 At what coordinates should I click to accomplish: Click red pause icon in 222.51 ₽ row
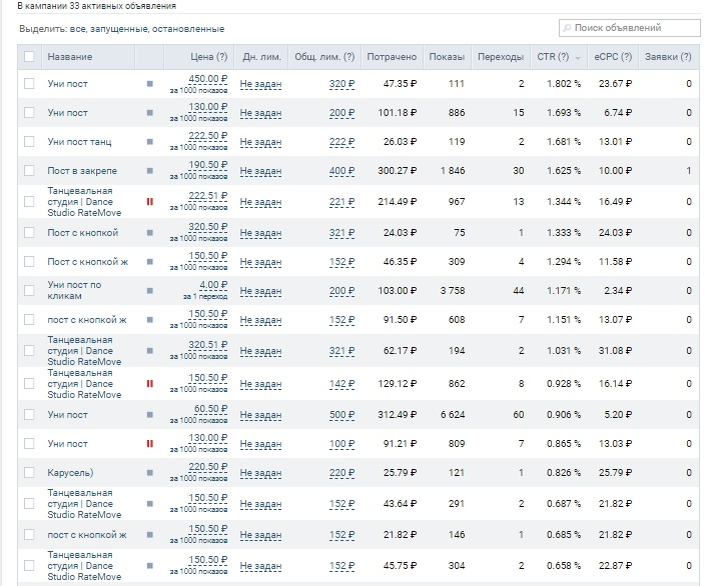point(150,202)
